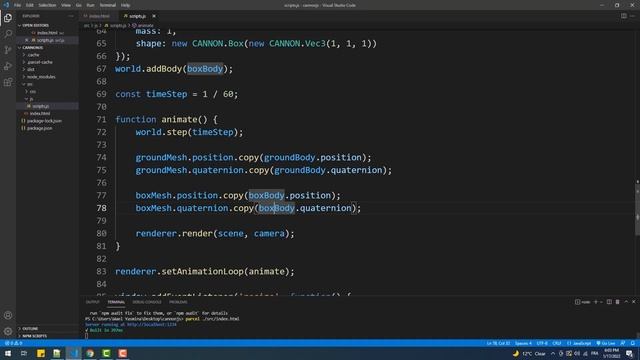Screen dimensions: 640x360
Task: Open editor more actions ellipsis
Action: coord(633,16)
